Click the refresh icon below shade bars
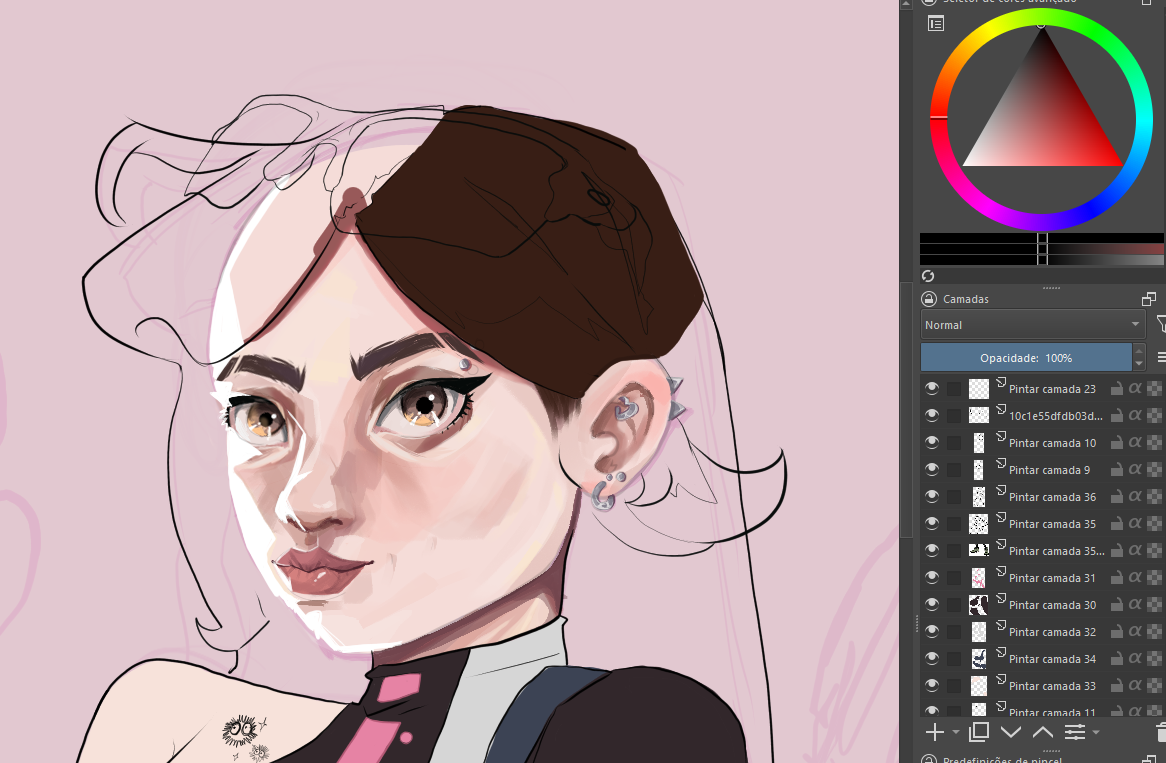 point(928,276)
